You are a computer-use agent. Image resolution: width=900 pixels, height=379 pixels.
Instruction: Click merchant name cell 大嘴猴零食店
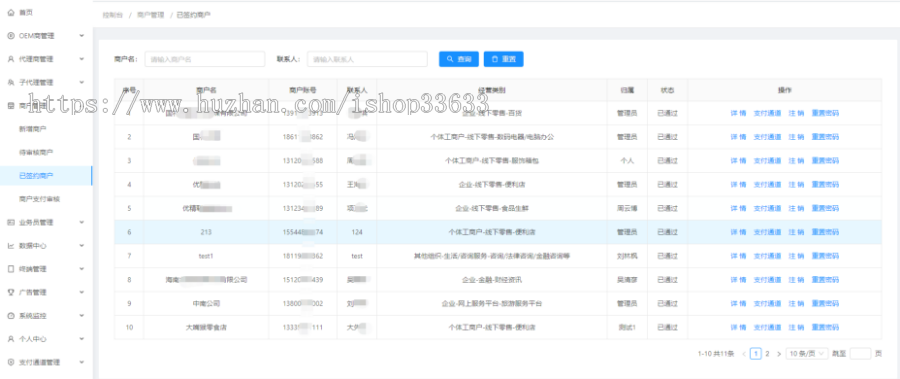pos(206,327)
